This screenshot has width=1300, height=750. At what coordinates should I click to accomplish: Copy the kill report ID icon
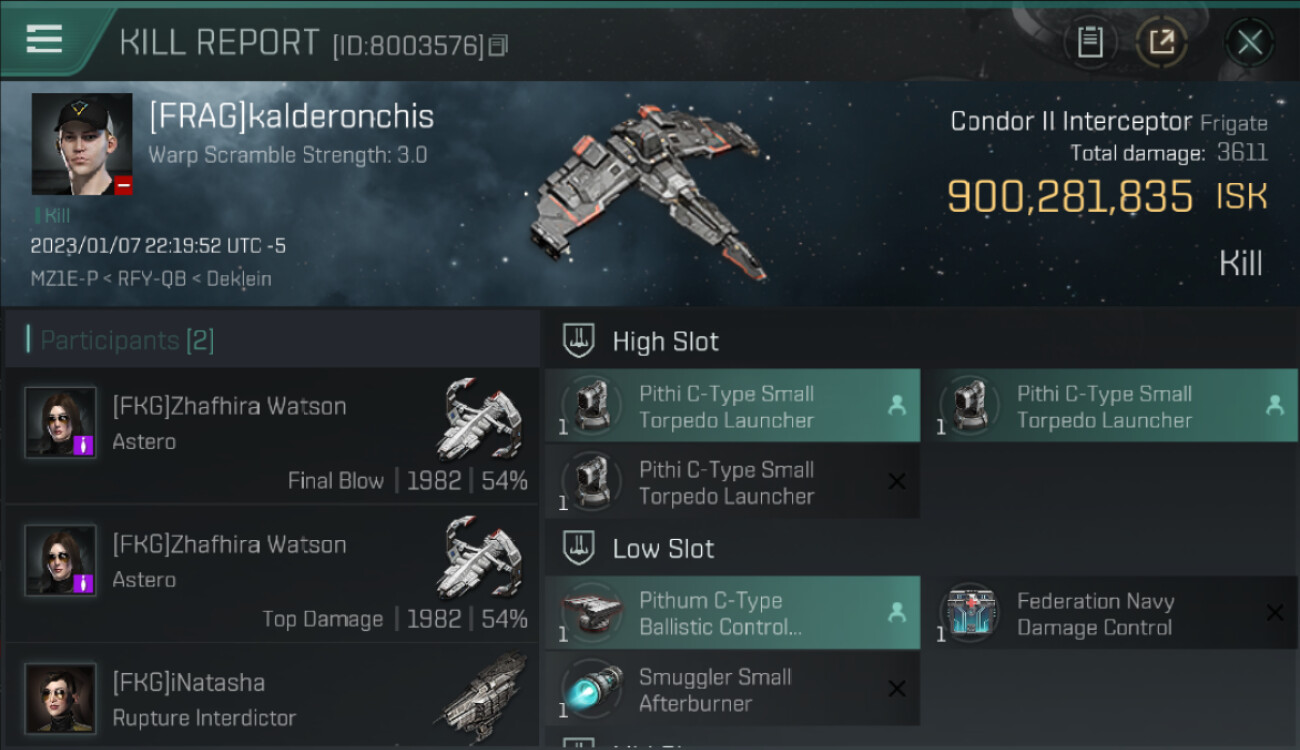pos(498,45)
